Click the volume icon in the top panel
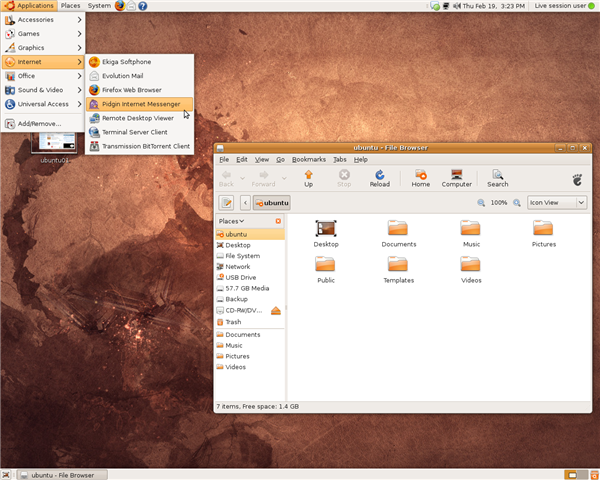This screenshot has width=600, height=480. [x=457, y=6]
